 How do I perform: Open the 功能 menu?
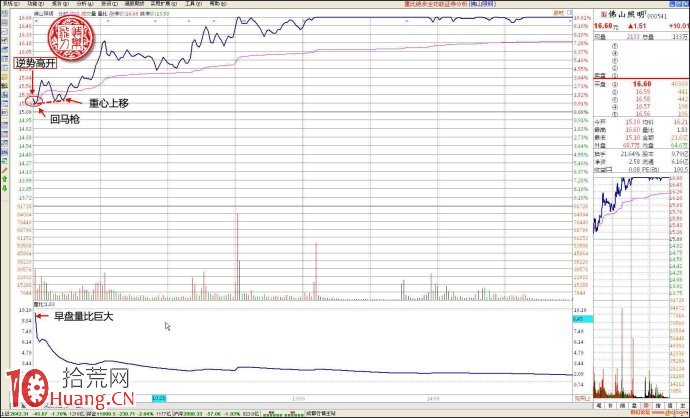(x=35, y=4)
